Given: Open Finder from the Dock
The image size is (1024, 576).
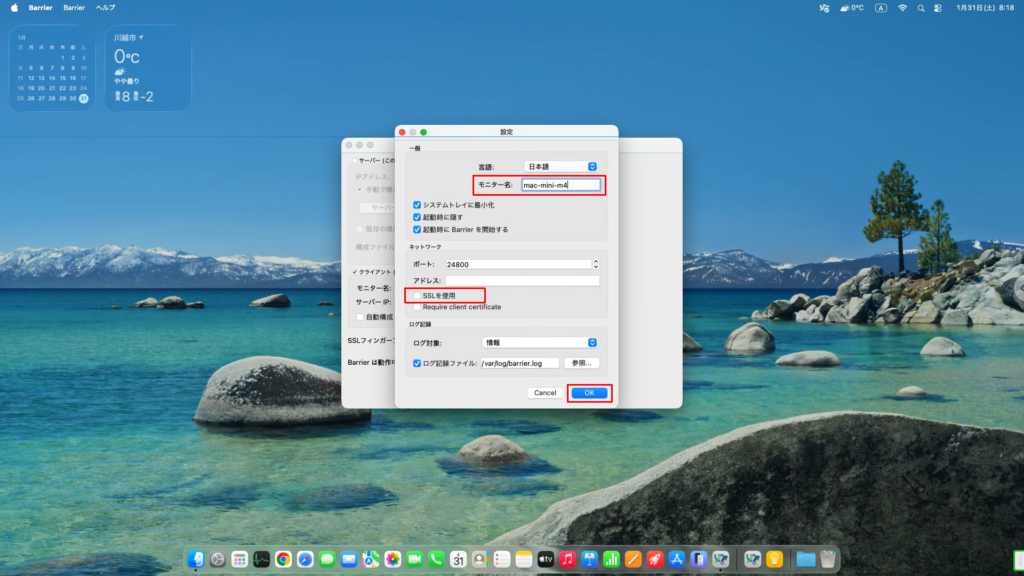Looking at the screenshot, I should click(196, 559).
